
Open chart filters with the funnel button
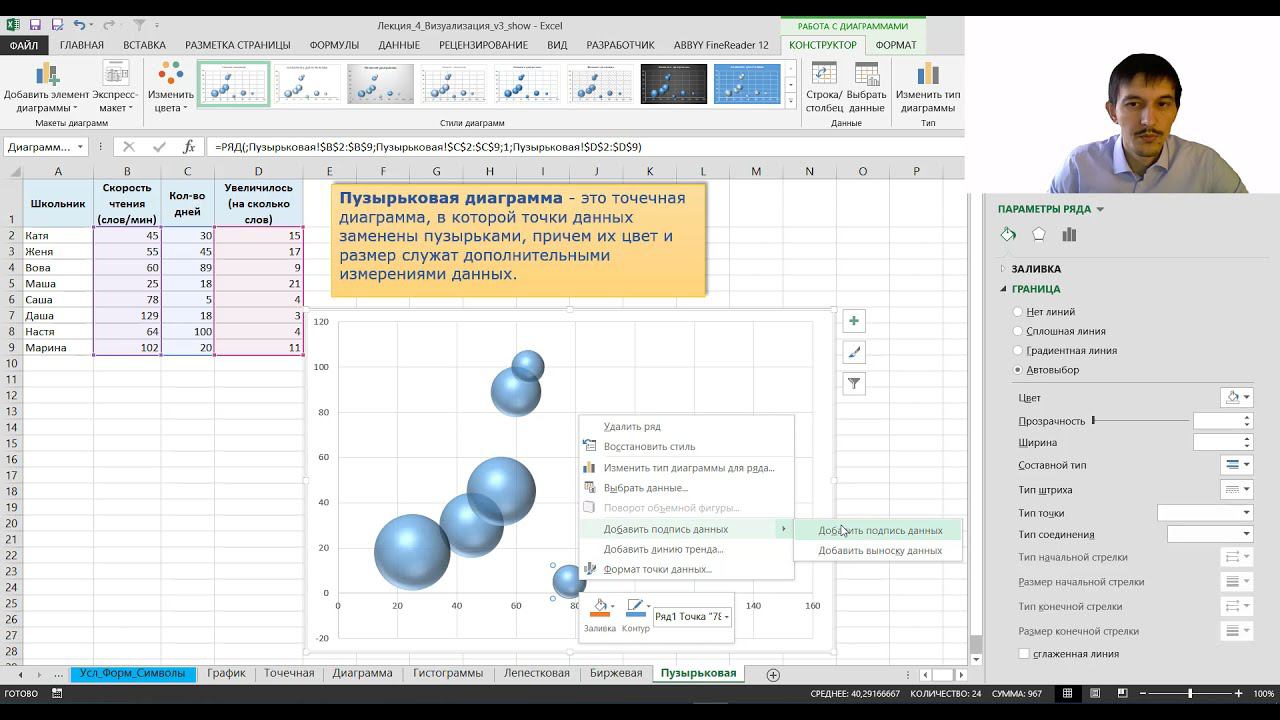point(854,383)
